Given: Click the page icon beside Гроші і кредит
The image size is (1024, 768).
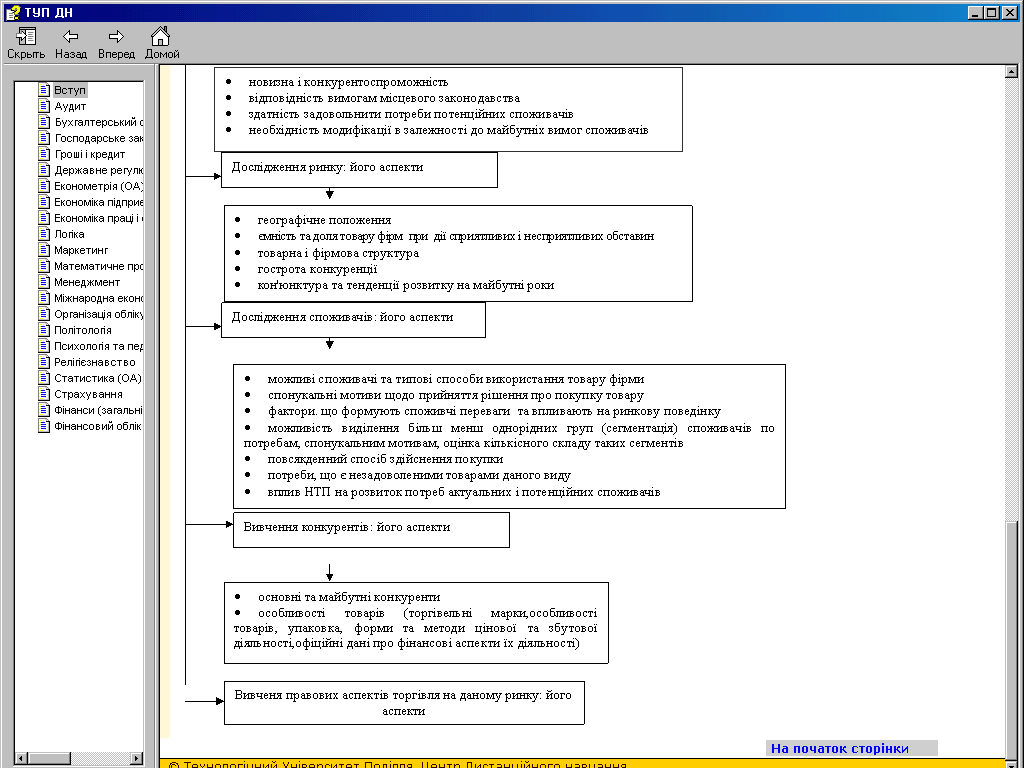Looking at the screenshot, I should [44, 154].
